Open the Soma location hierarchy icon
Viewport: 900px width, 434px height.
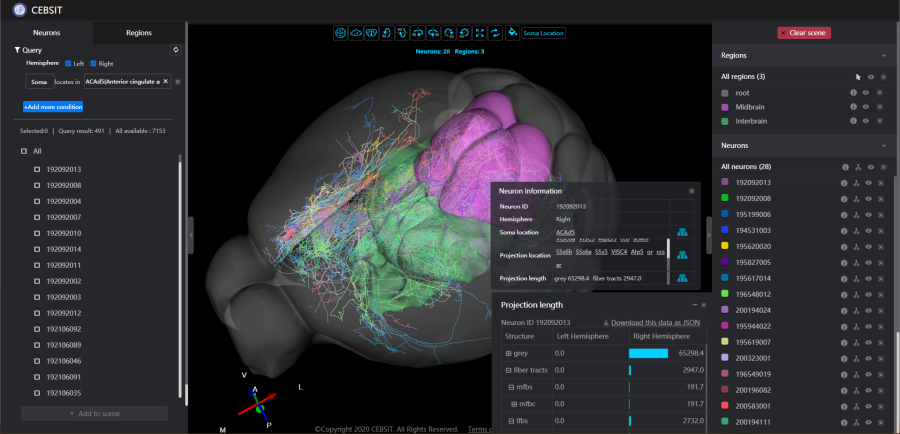tap(682, 232)
